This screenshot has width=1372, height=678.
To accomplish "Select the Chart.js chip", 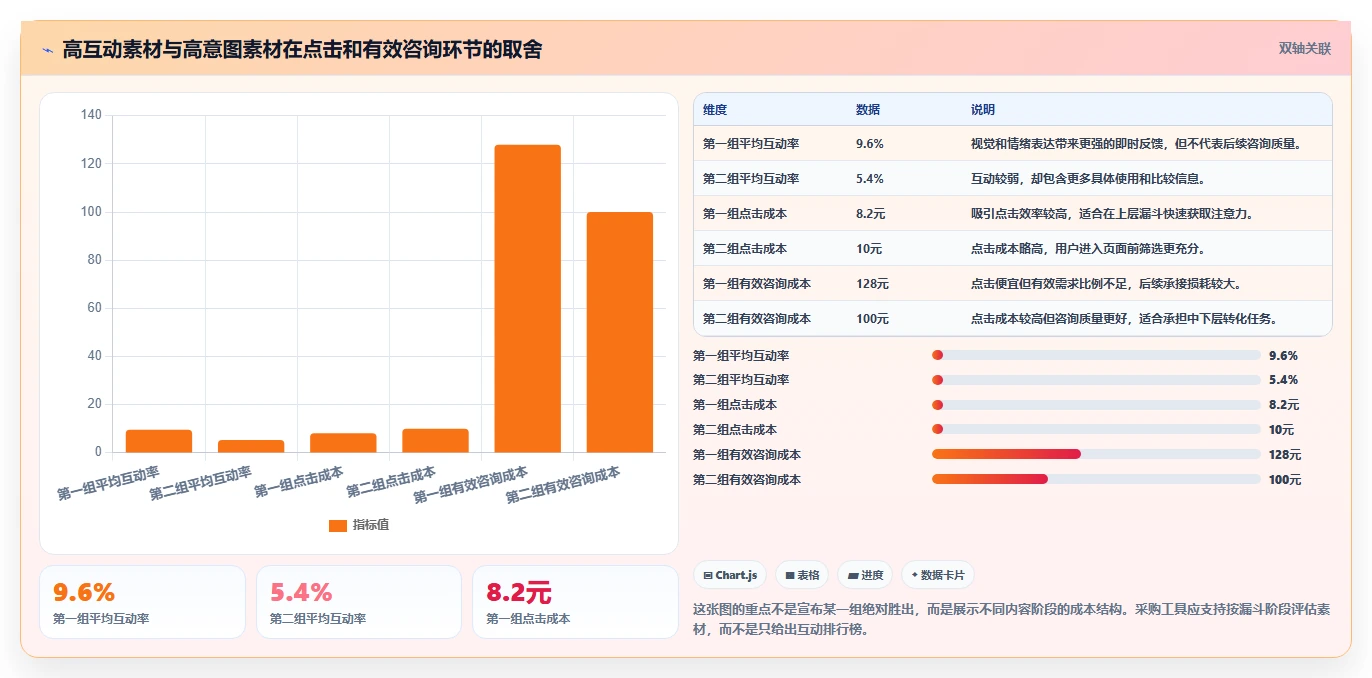I will (730, 575).
